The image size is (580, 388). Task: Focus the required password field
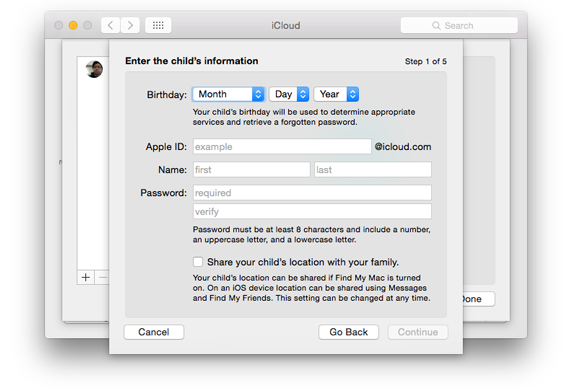point(312,193)
